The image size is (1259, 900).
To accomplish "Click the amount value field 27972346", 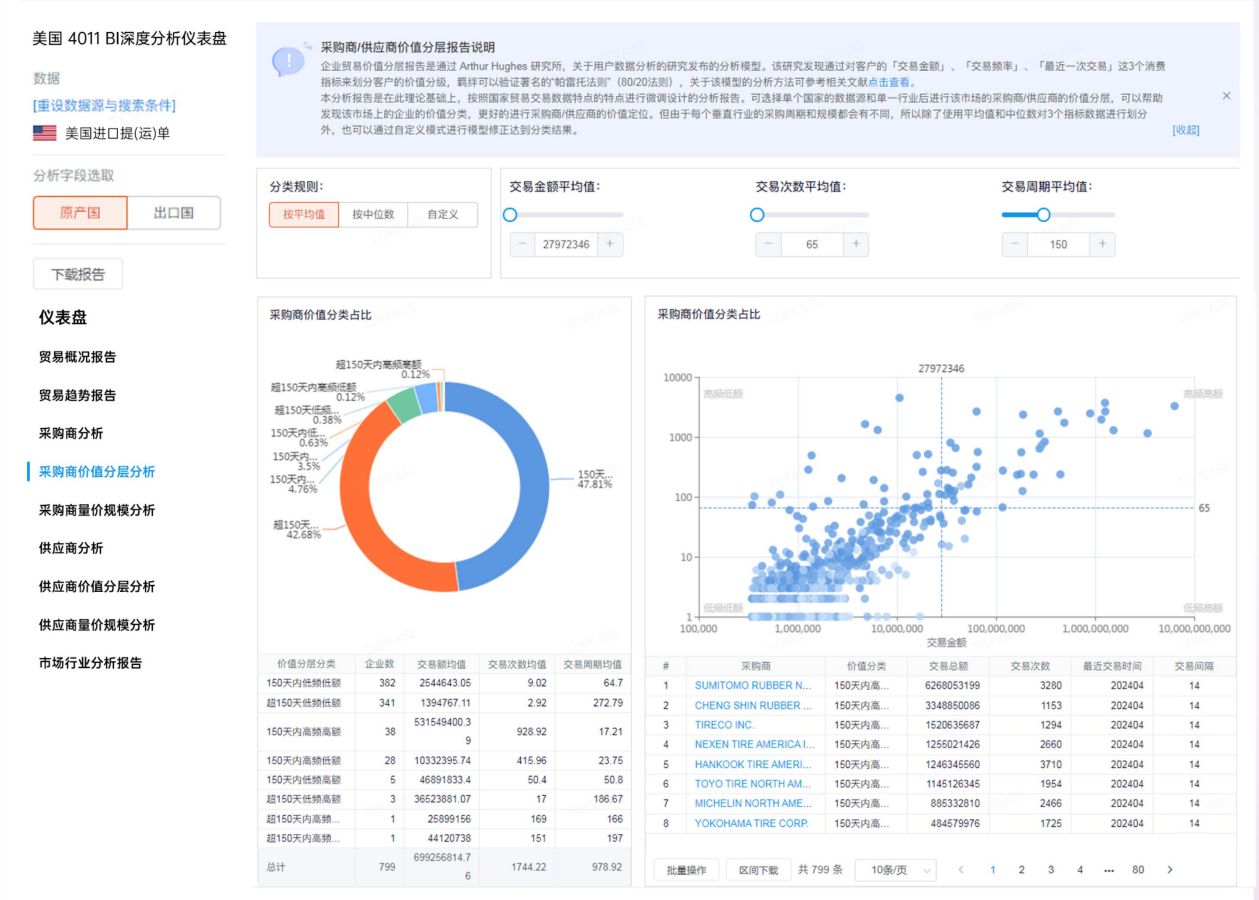I will 566,244.
